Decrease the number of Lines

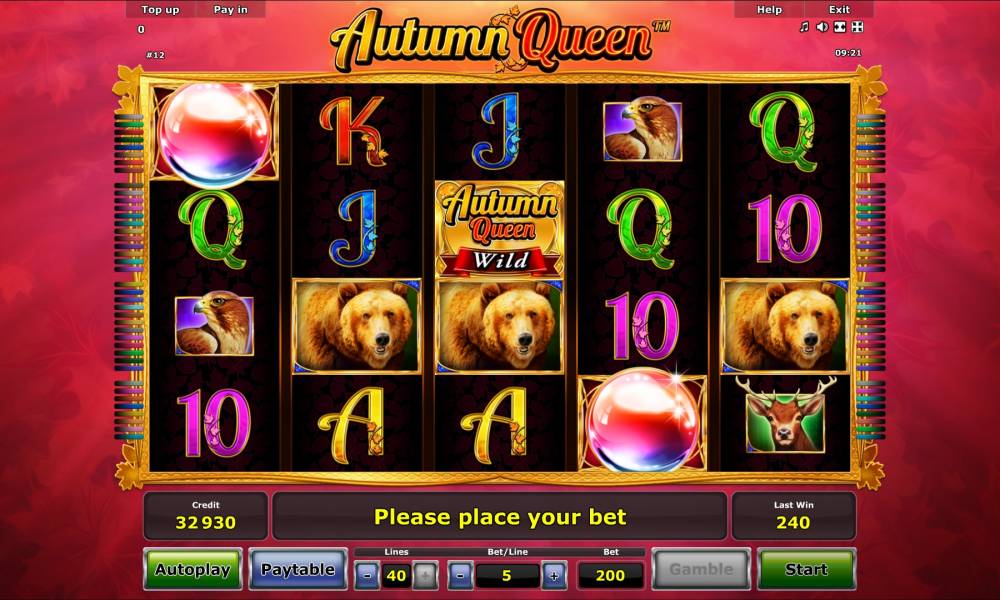[x=367, y=576]
